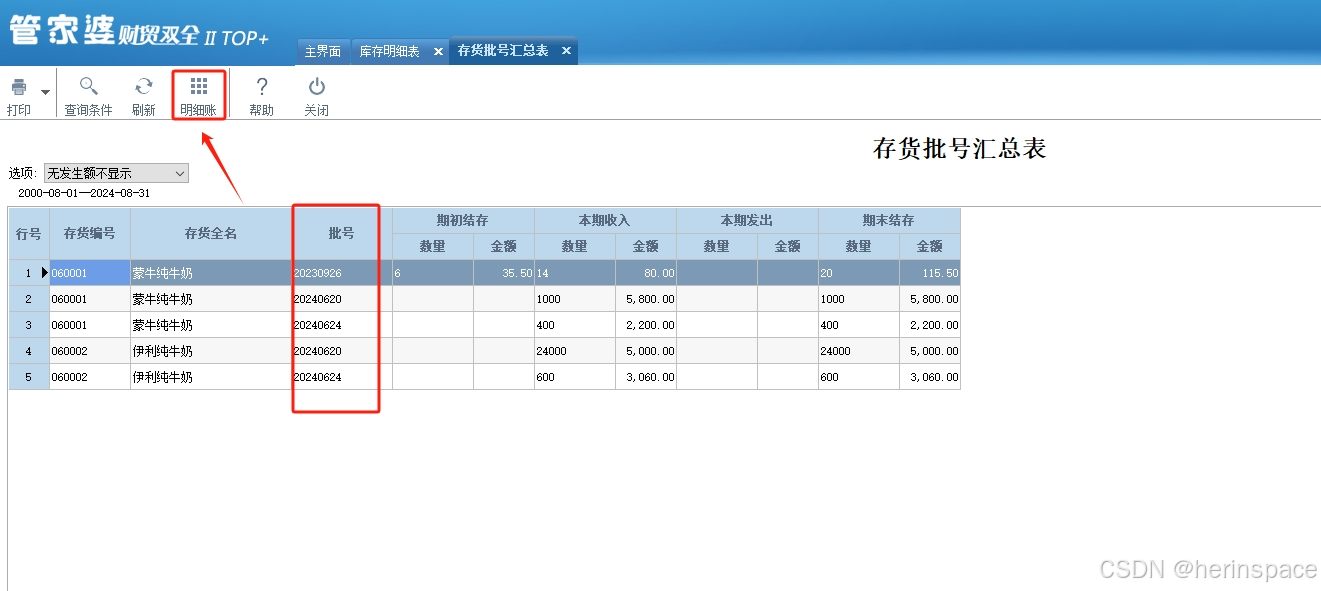Click the 行号 column header

tap(29, 234)
